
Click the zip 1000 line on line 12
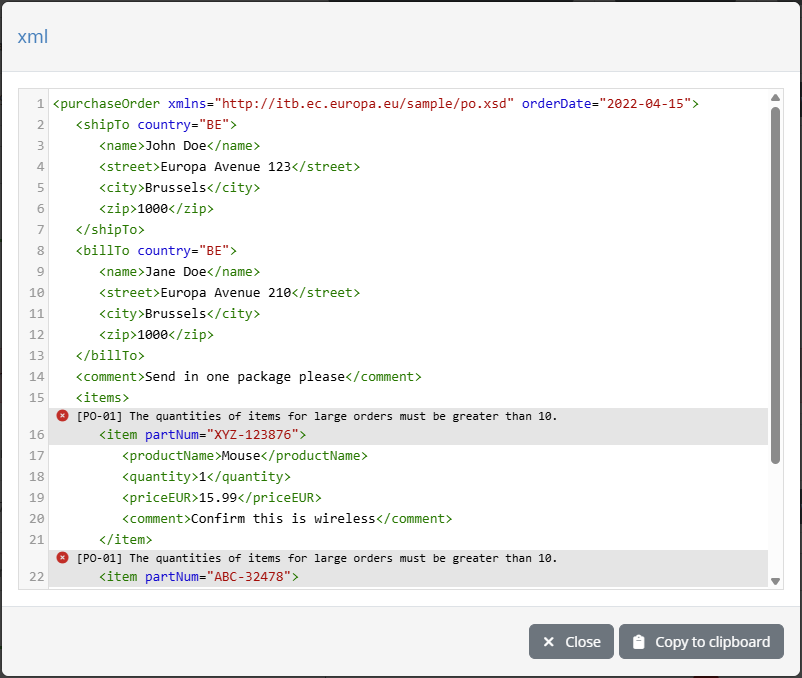pos(156,334)
